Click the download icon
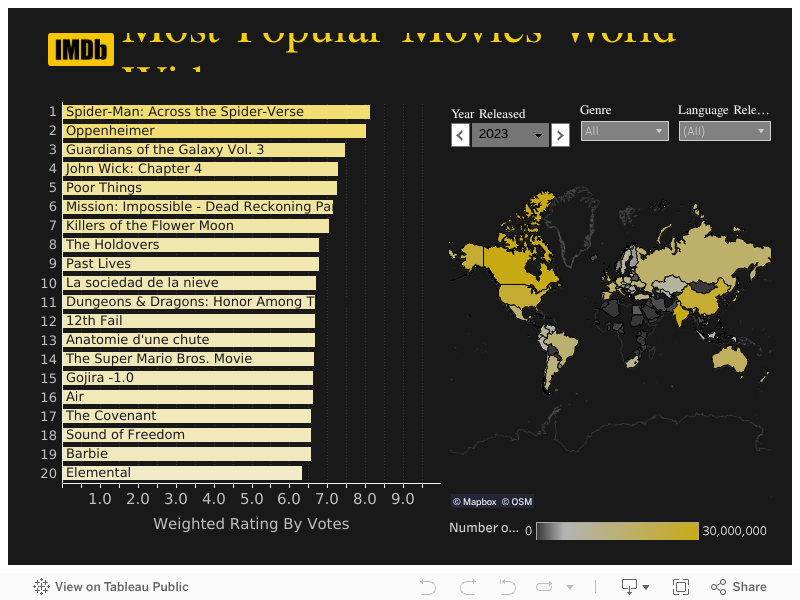 [x=629, y=587]
